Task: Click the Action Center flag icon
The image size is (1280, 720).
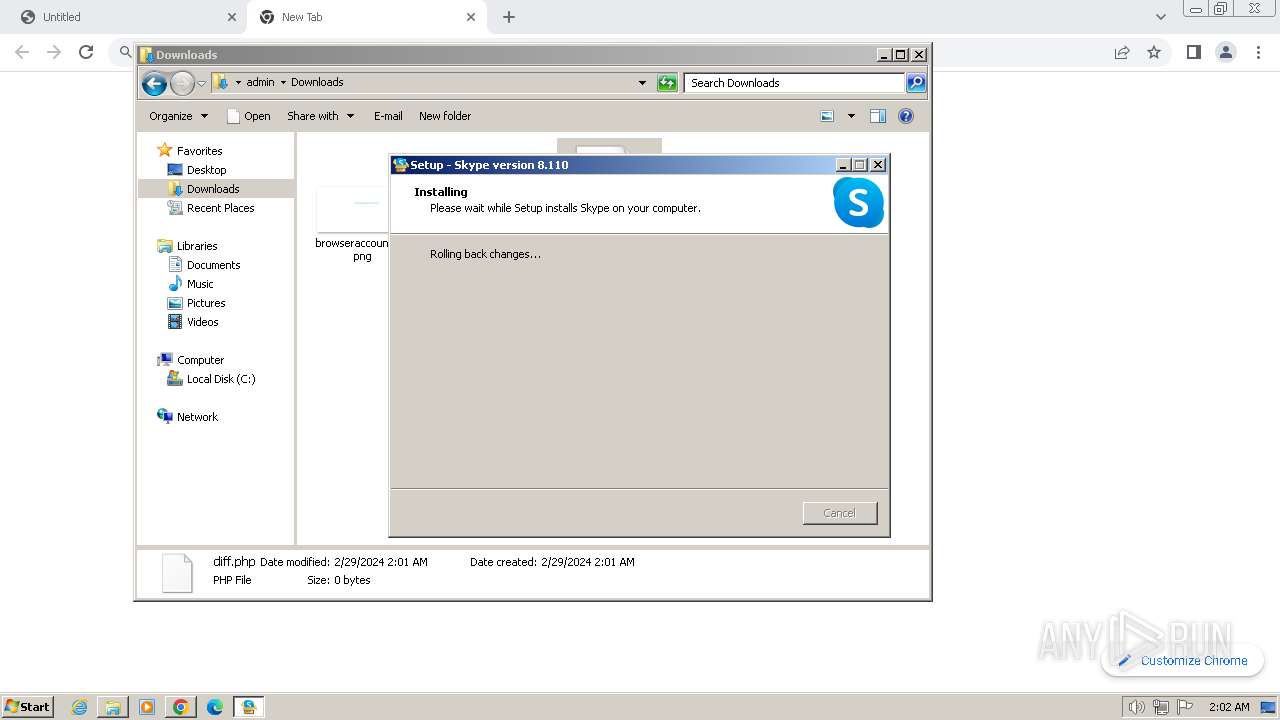Action: pyautogui.click(x=1184, y=707)
